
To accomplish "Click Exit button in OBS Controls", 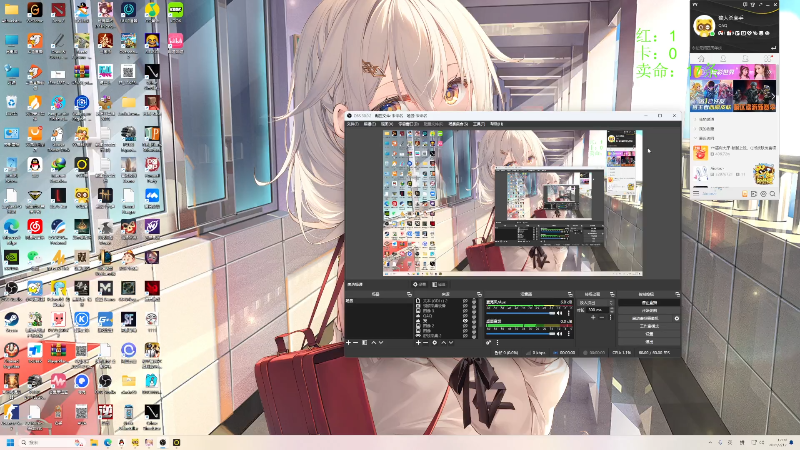I will coord(649,342).
